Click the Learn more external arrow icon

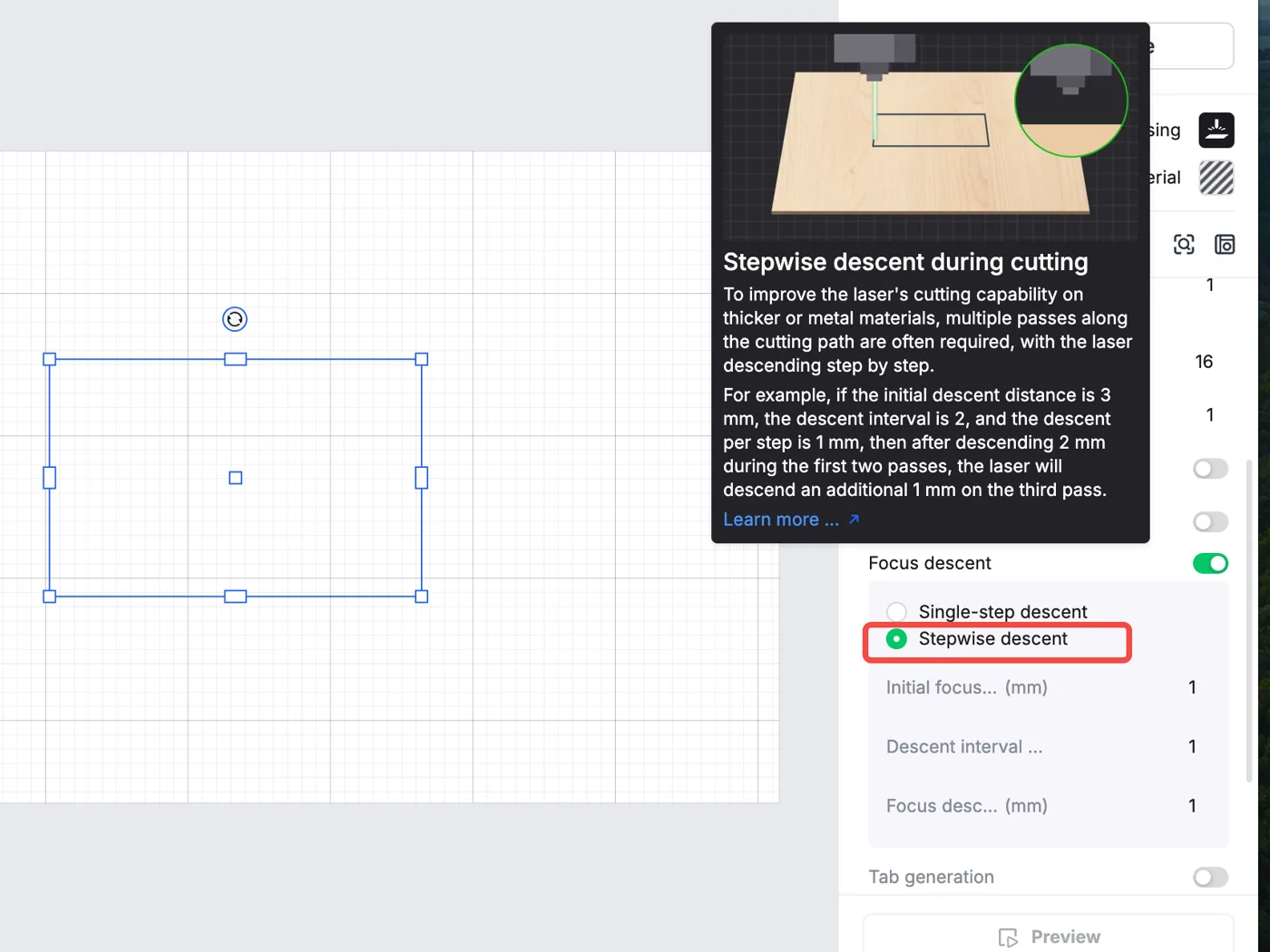pos(854,520)
